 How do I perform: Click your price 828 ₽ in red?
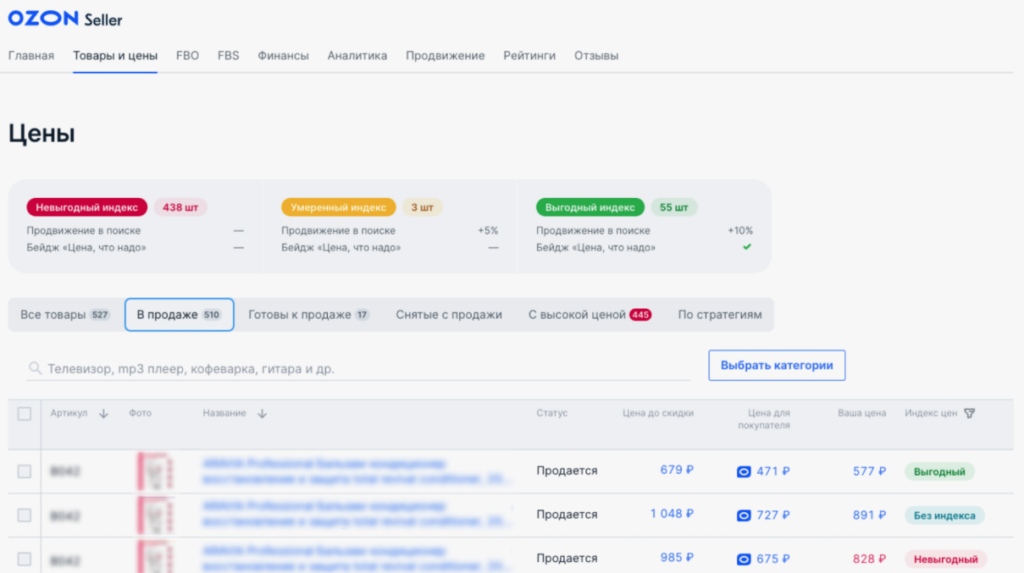coord(869,559)
